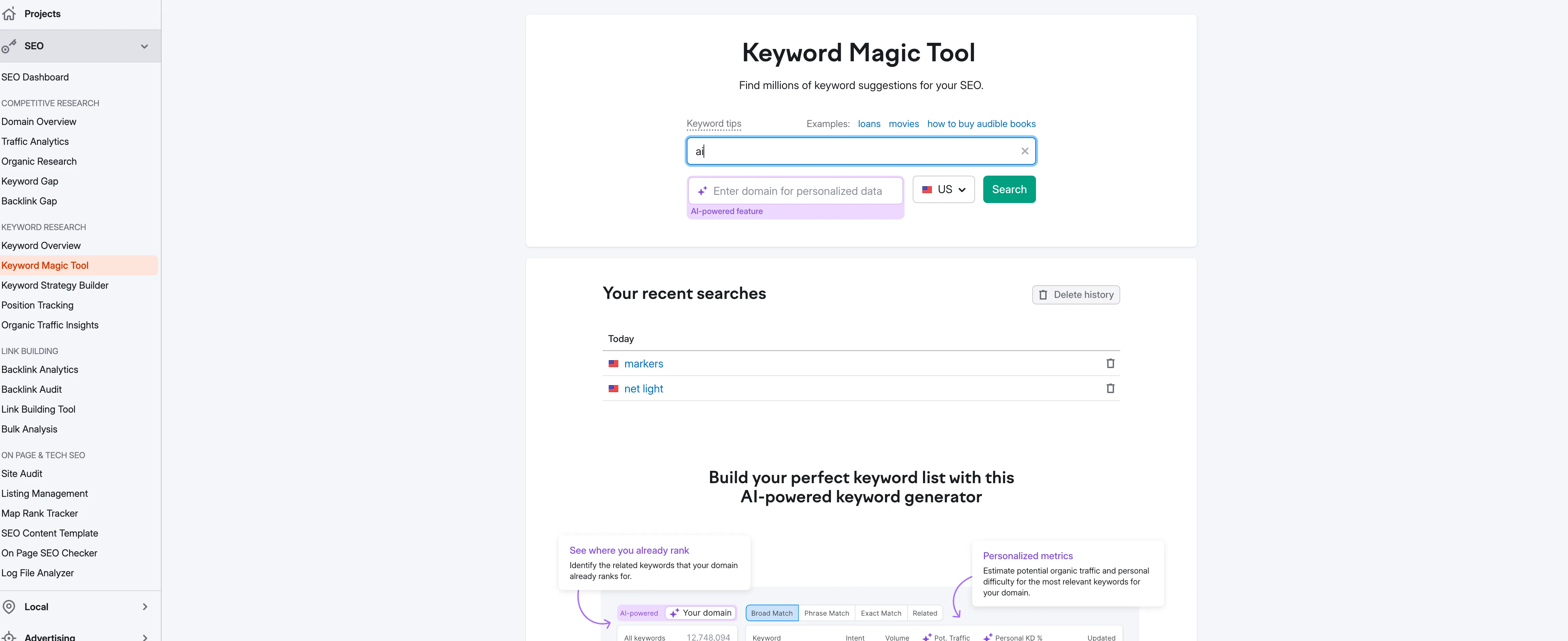
Task: Open Backlink Audit
Action: pyautogui.click(x=31, y=390)
